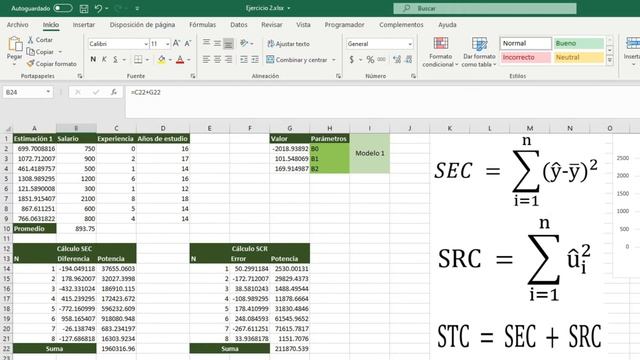This screenshot has width=640, height=360.
Task: Click the cell borders icon
Action: (138, 60)
